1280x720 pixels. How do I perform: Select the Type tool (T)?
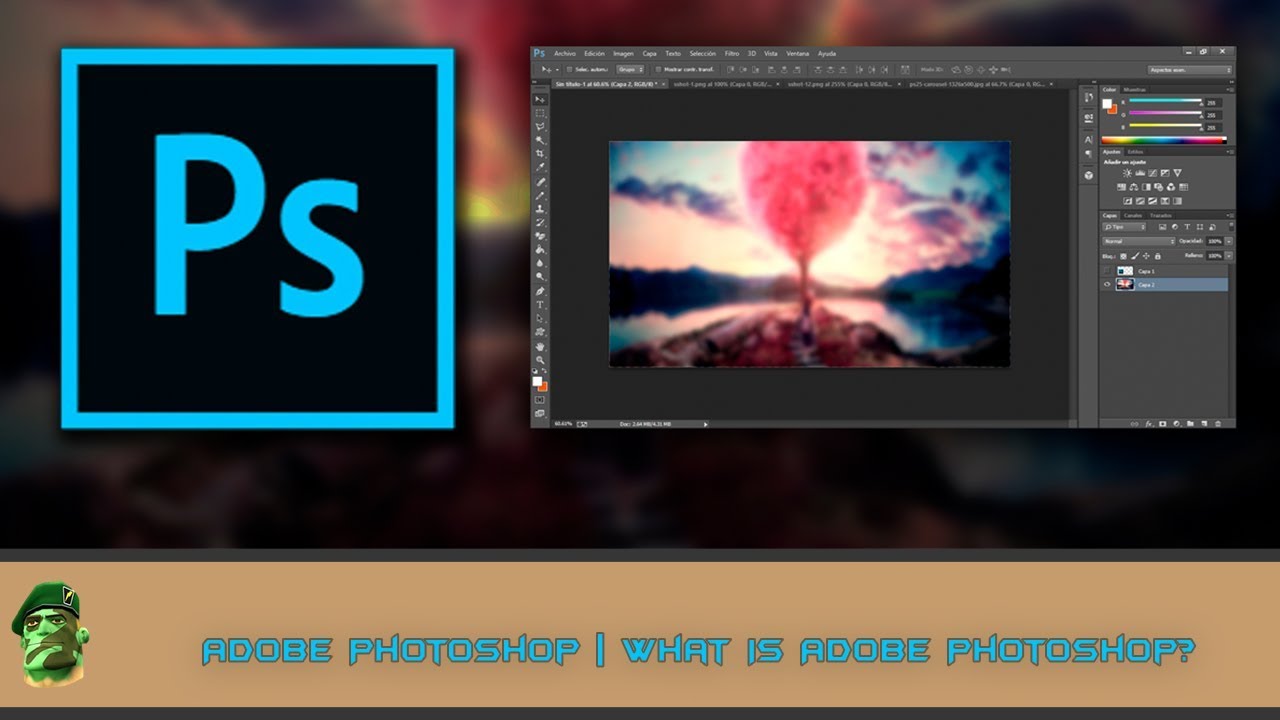pyautogui.click(x=540, y=304)
